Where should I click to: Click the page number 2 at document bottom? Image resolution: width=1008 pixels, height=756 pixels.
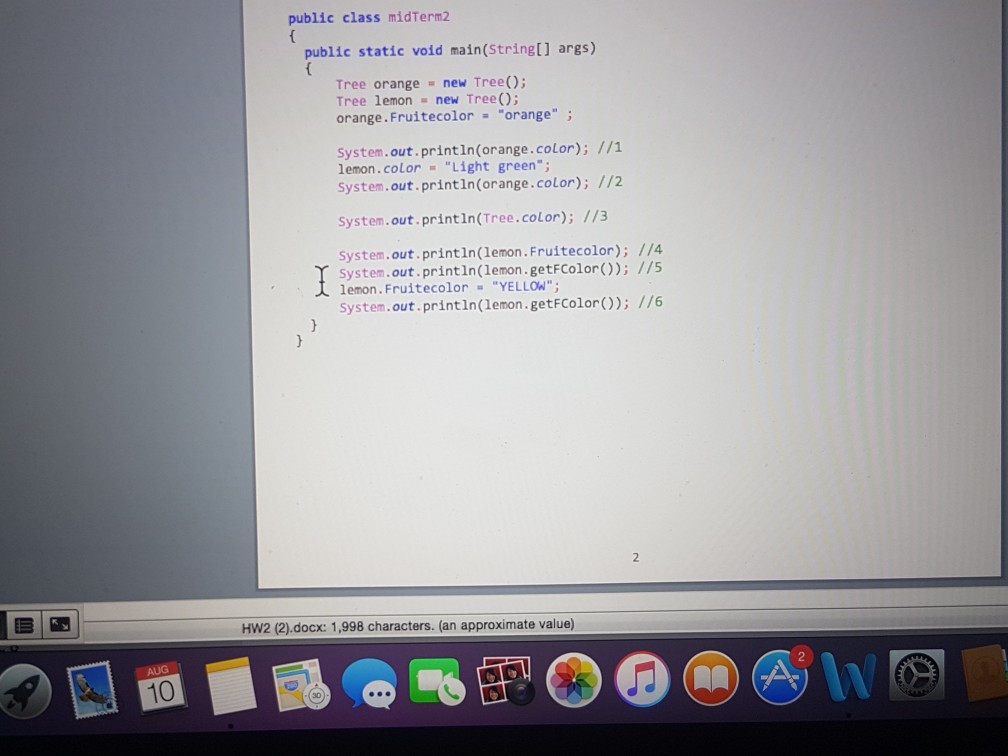[636, 557]
